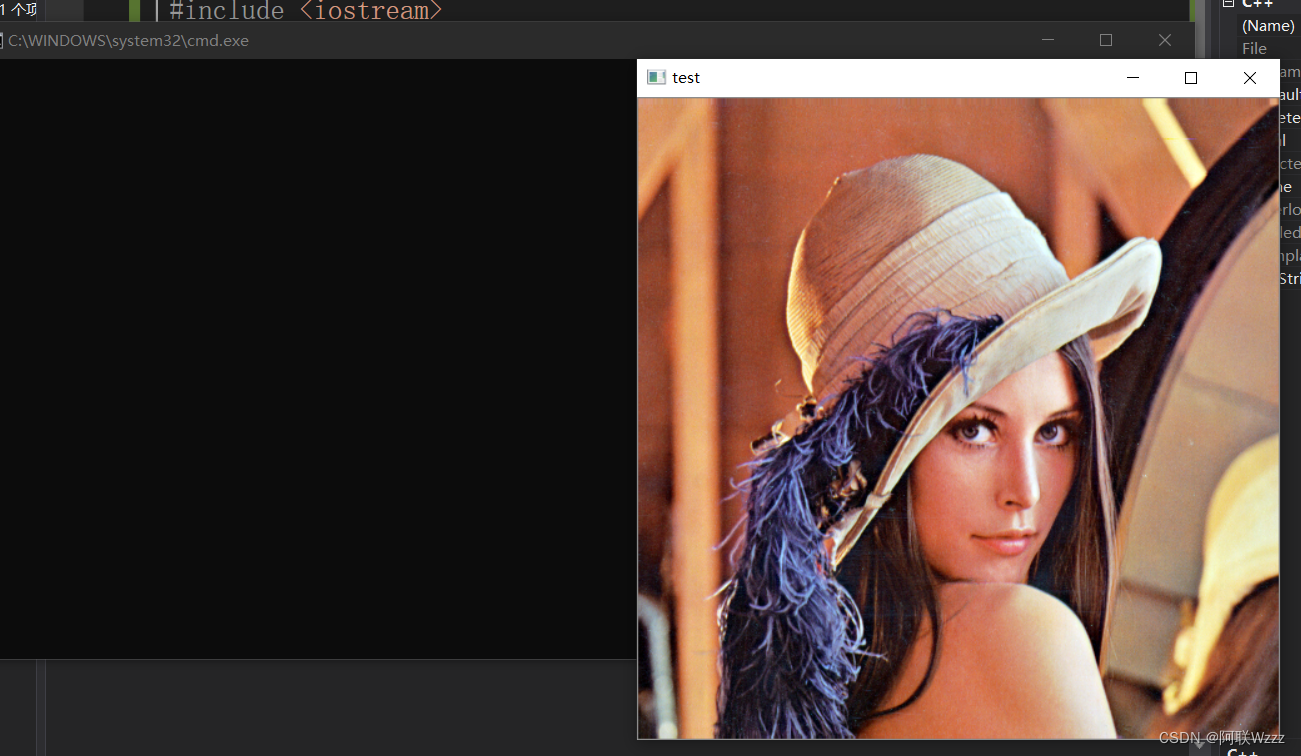This screenshot has height=756, width=1301.
Task: Minimize the test image window
Action: coord(1133,78)
